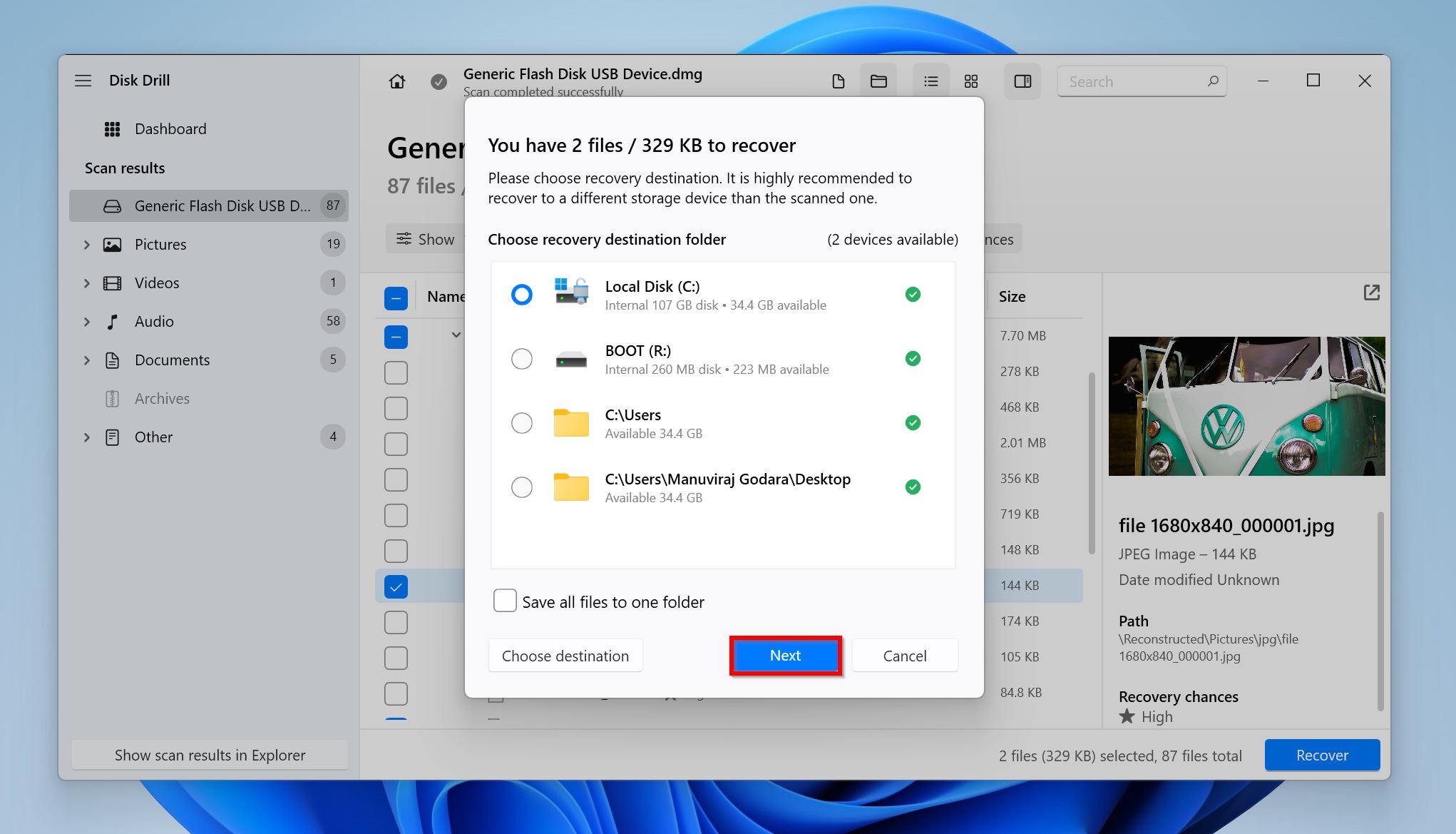The width and height of the screenshot is (1456, 834).
Task: Click the folder view icon
Action: [x=879, y=80]
